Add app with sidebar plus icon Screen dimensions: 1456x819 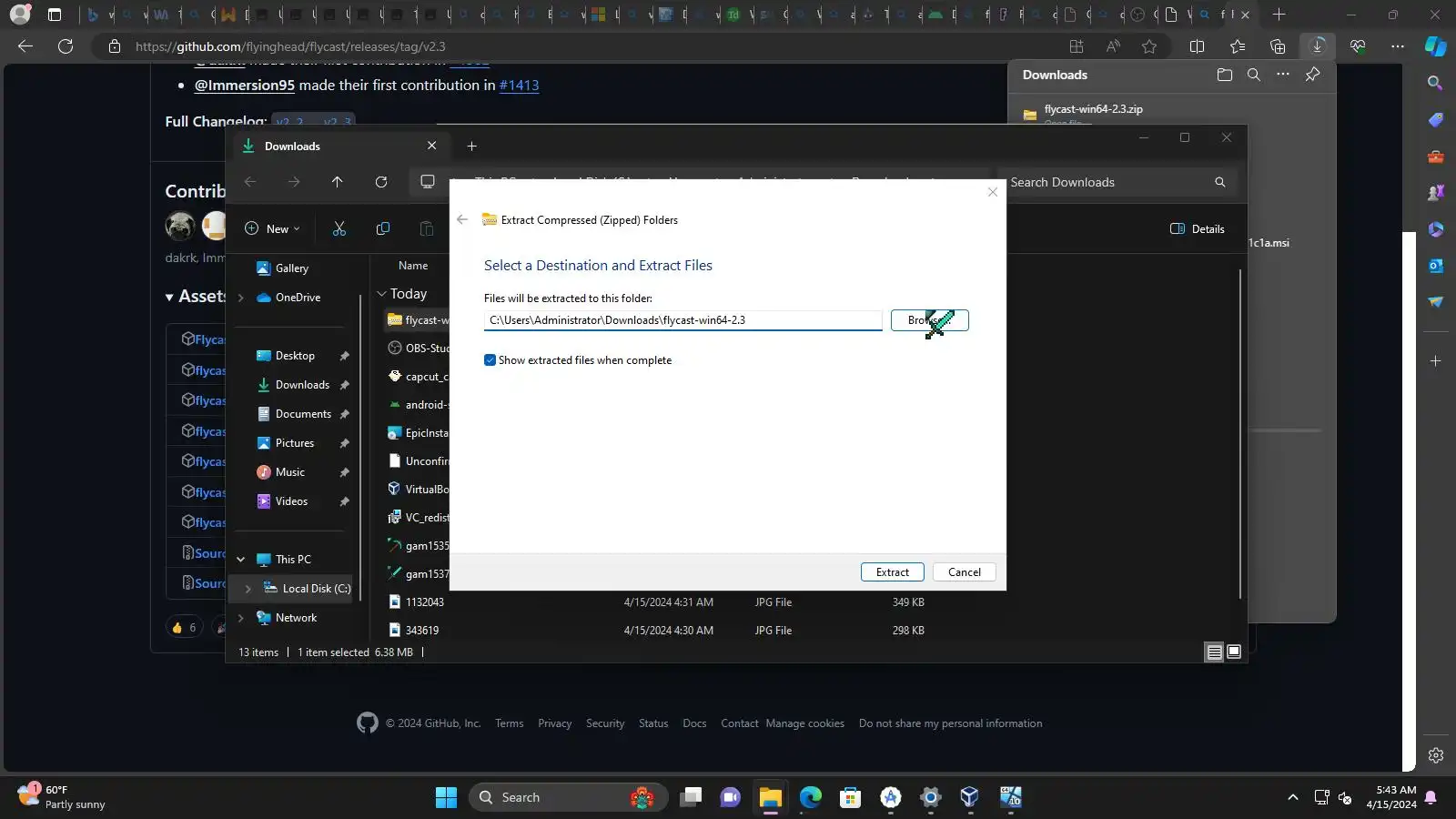pos(1436,361)
